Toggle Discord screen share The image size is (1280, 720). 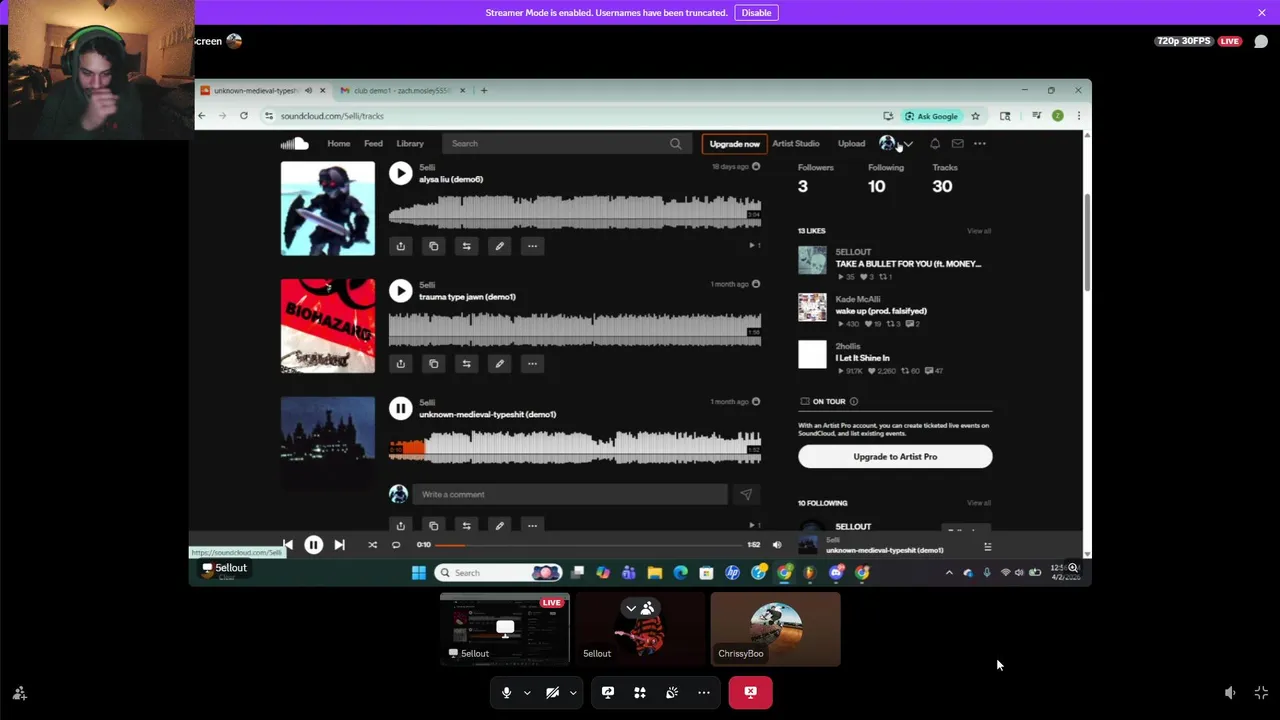click(x=608, y=692)
